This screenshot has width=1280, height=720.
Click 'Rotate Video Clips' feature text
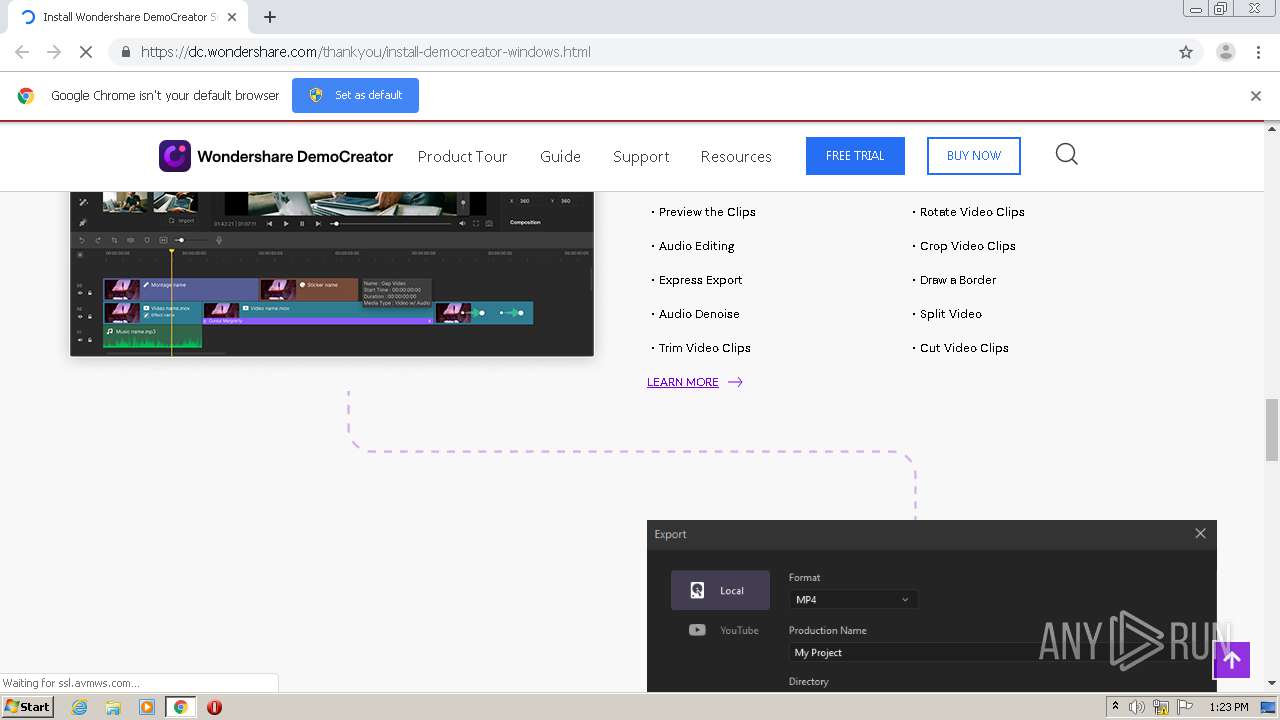pos(972,212)
